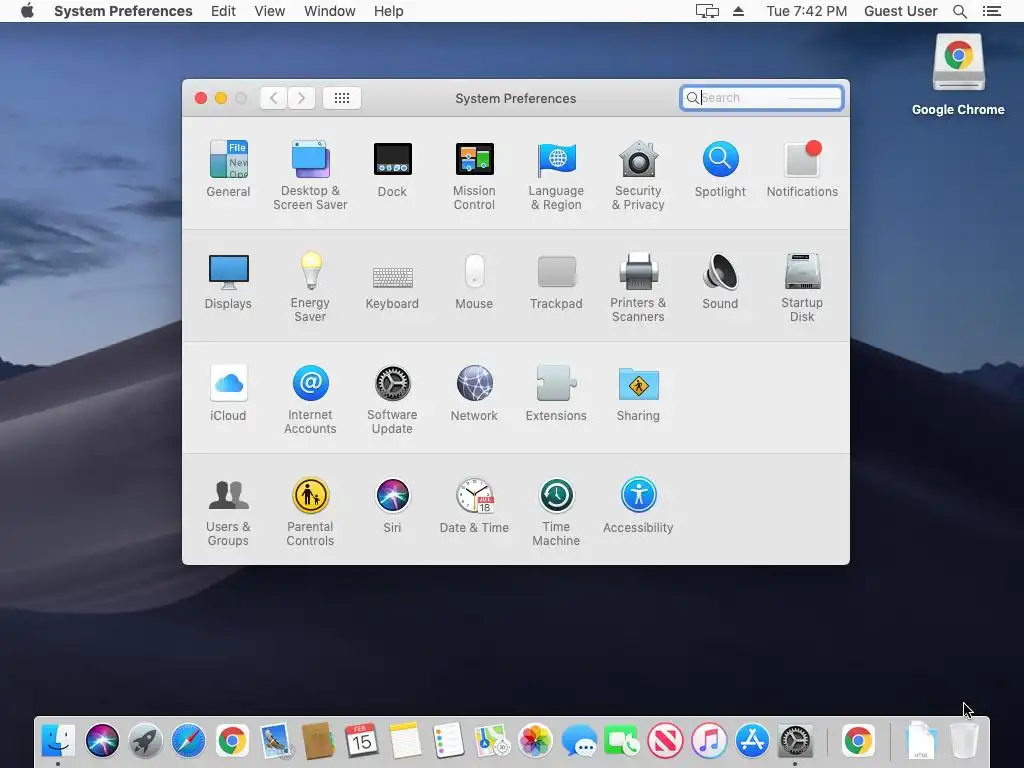Click the Tue 7:42 PM clock

807,11
